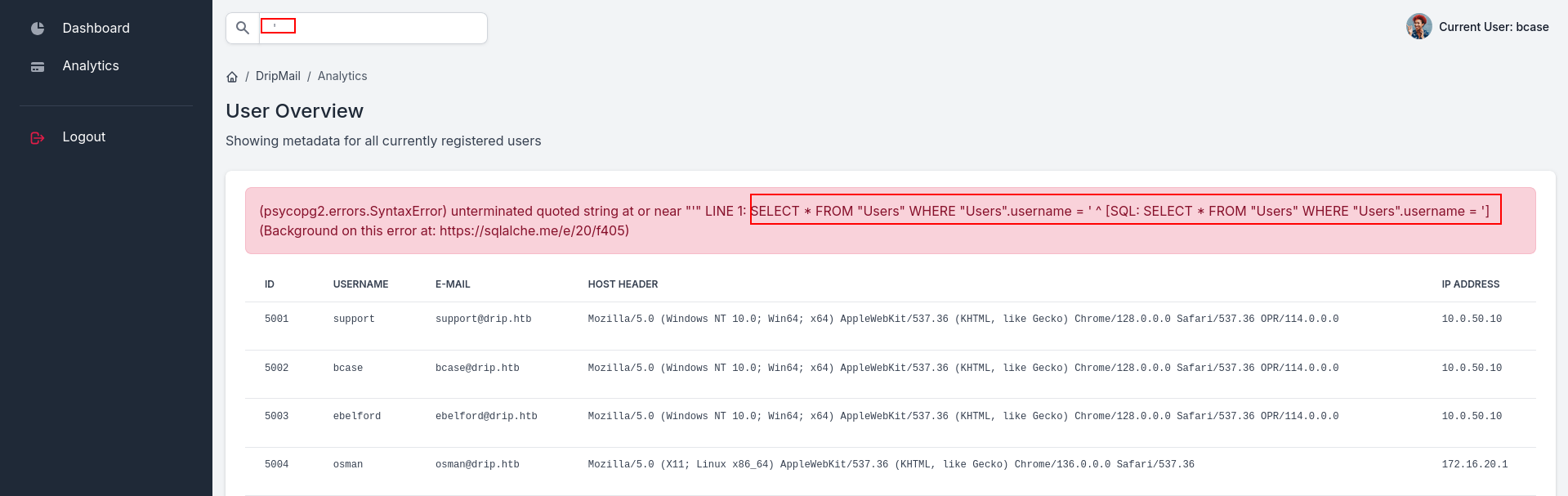Click the Dashboard pie chart icon
The height and width of the screenshot is (496, 1568).
coord(38,29)
